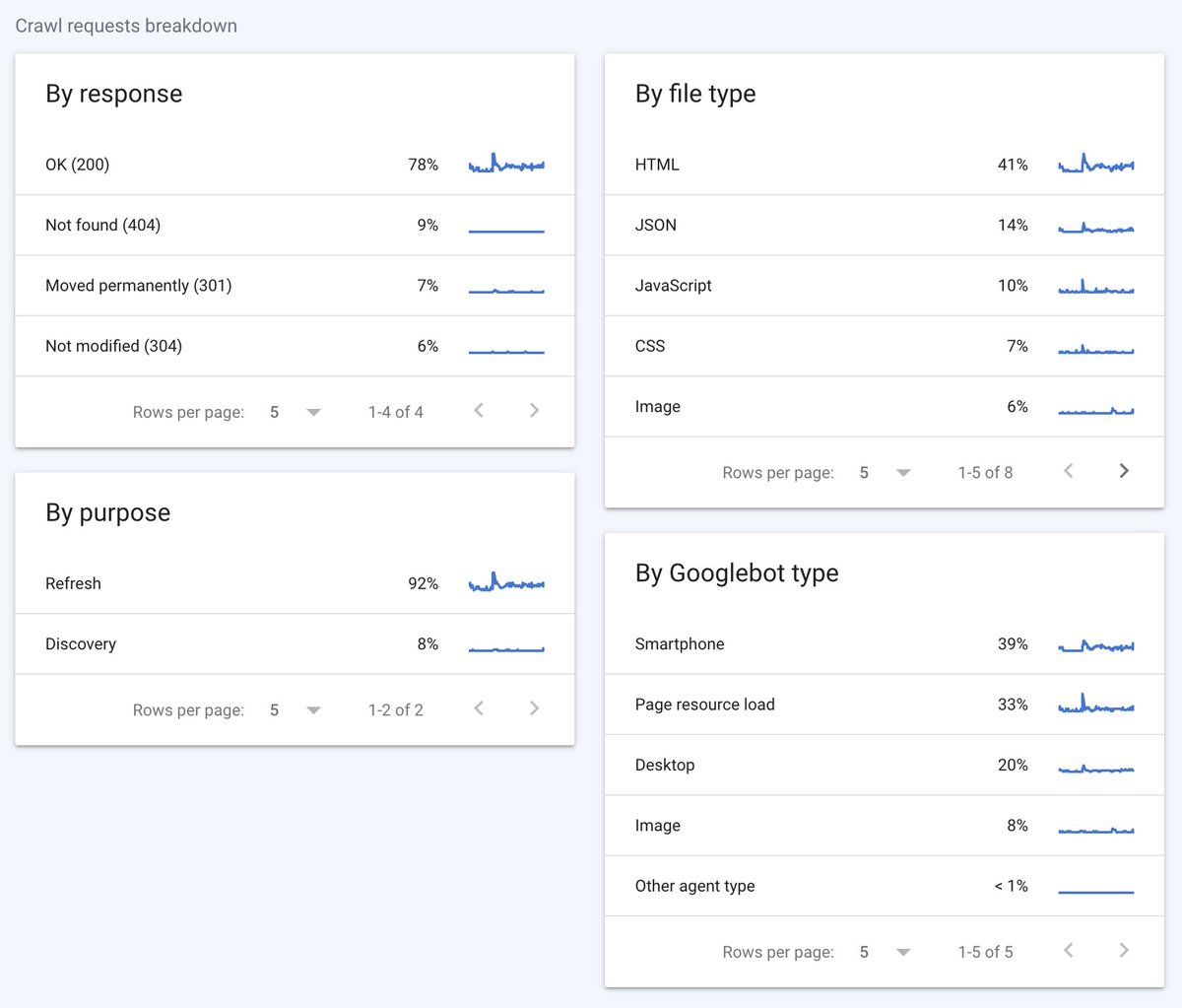1182x1008 pixels.
Task: Open the Not found (404) row
Action: coord(295,225)
